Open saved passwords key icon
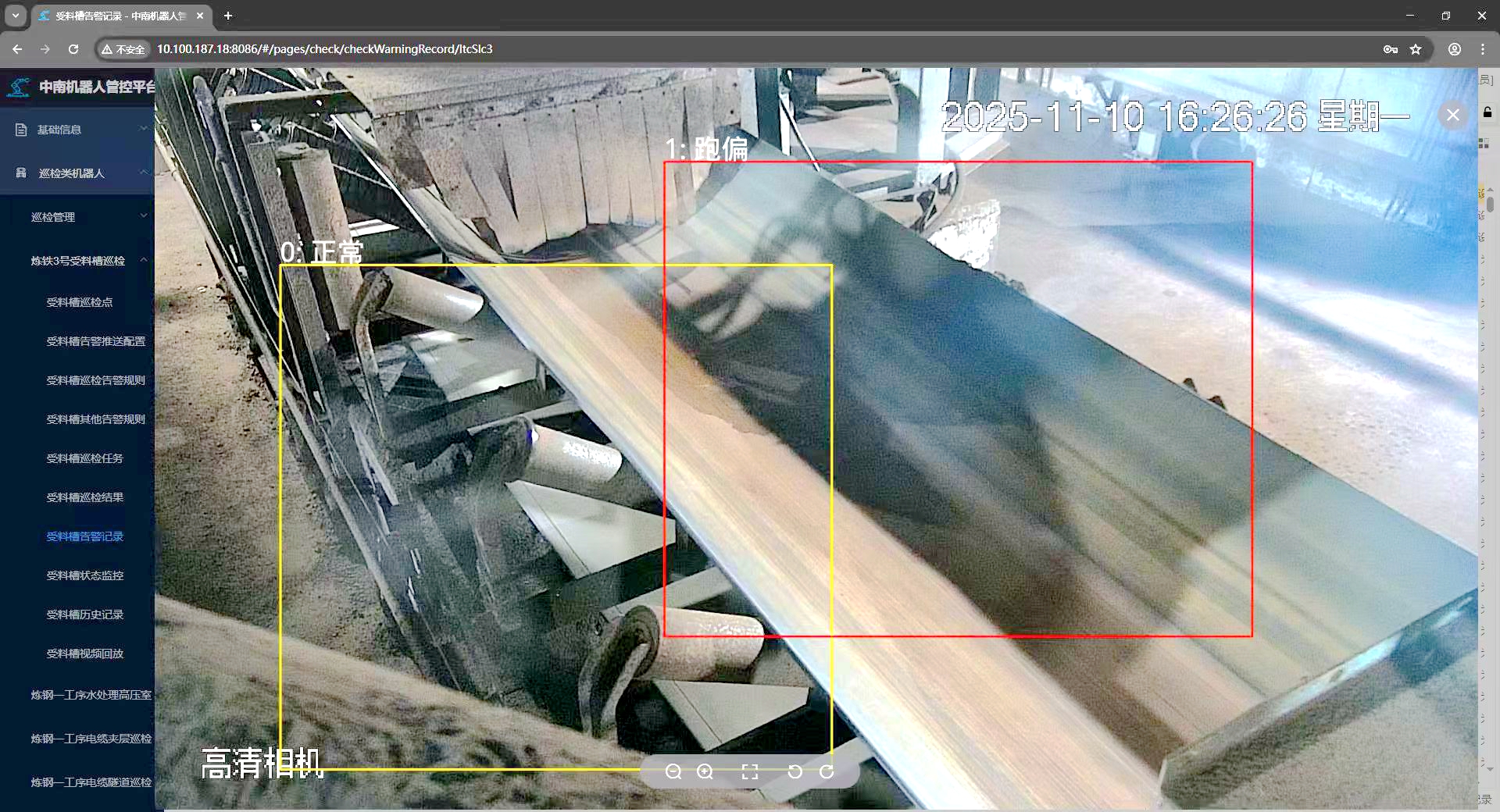The height and width of the screenshot is (812, 1500). (x=1391, y=49)
